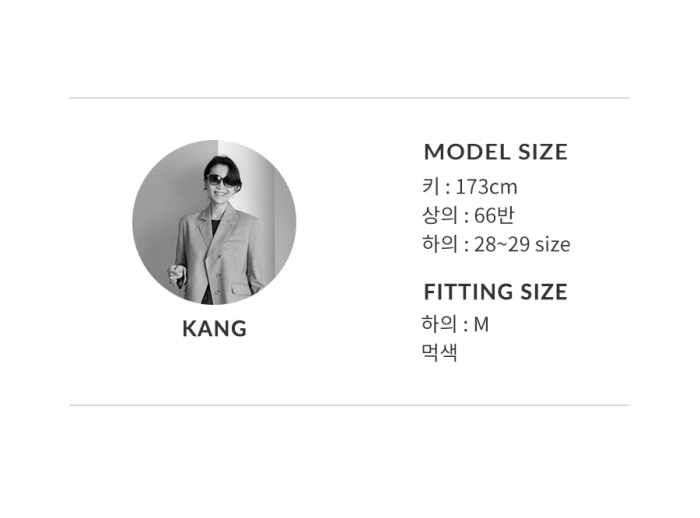Select the M fitting size value
This screenshot has height=518, width=700.
tap(481, 325)
